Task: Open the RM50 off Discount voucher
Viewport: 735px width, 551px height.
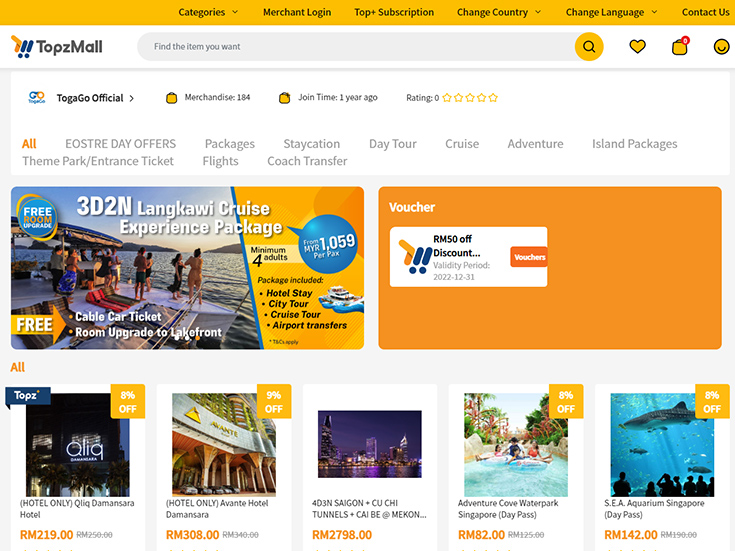Action: (468, 257)
